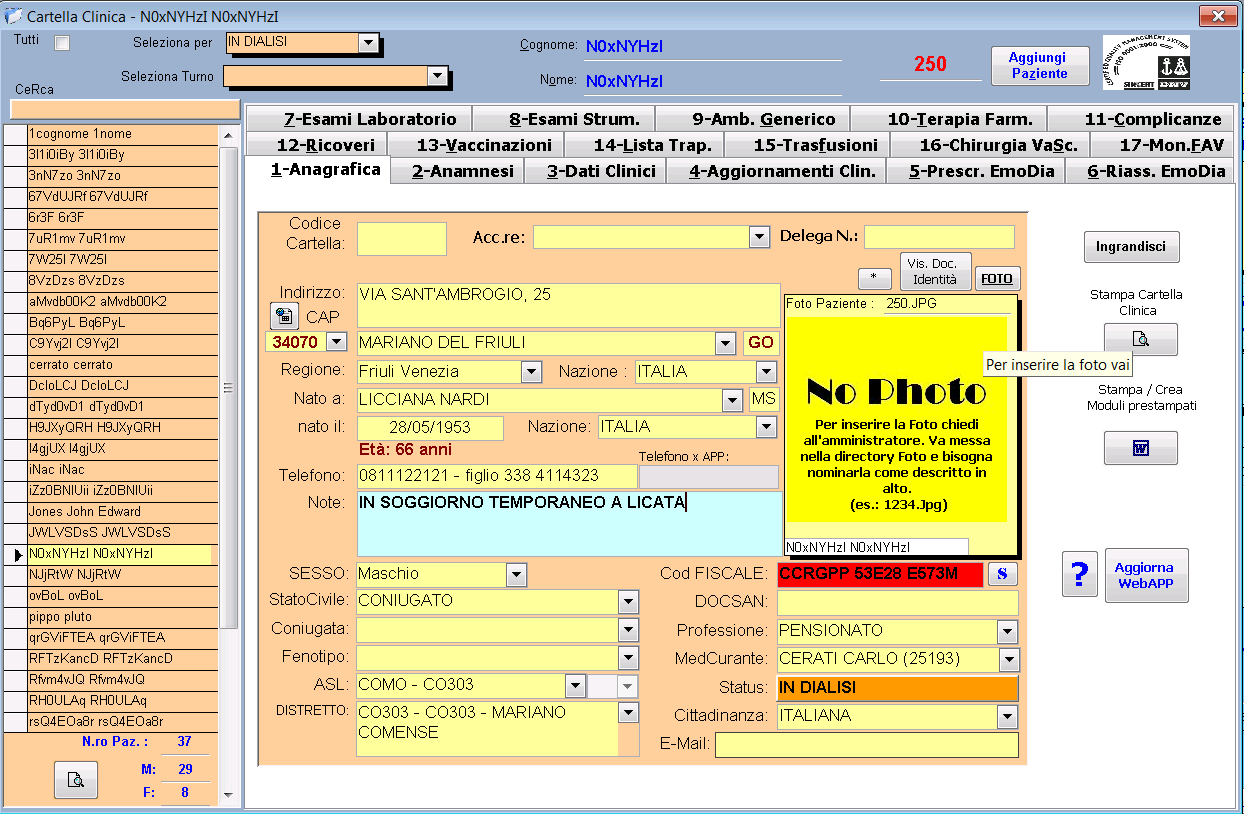
Task: Open the 7-Esami Laboratorio tab
Action: (x=370, y=119)
